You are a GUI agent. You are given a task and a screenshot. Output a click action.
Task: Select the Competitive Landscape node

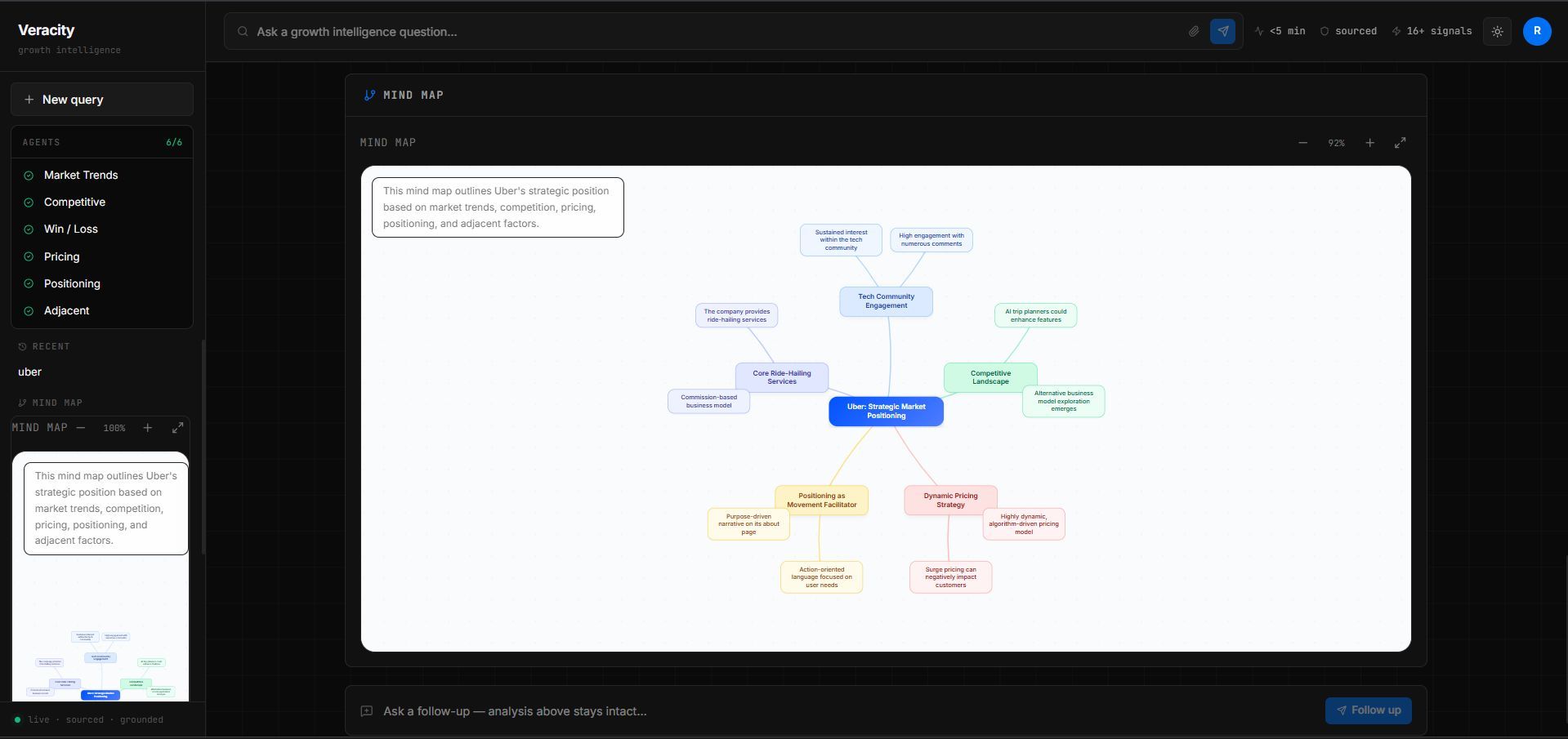coord(990,377)
